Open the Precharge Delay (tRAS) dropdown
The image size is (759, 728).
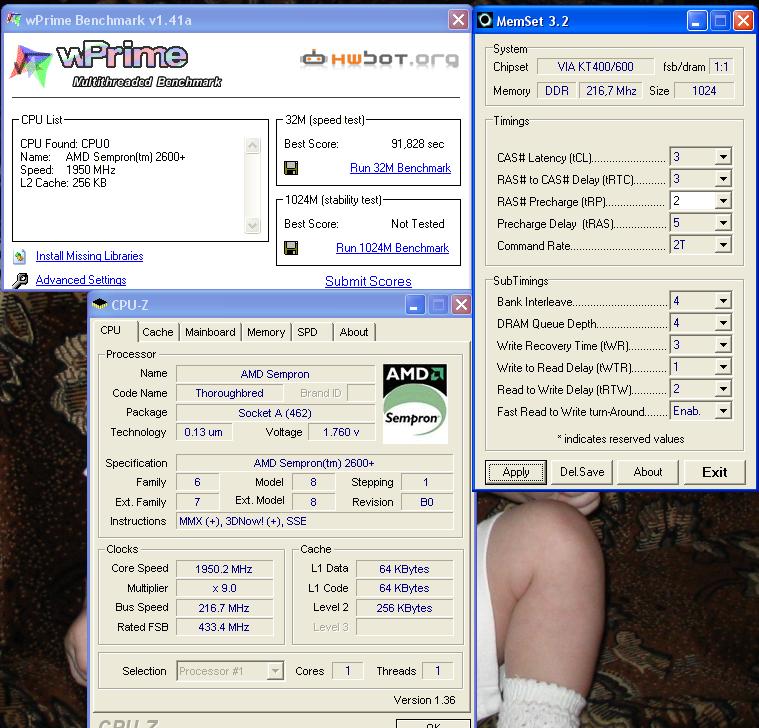point(723,223)
